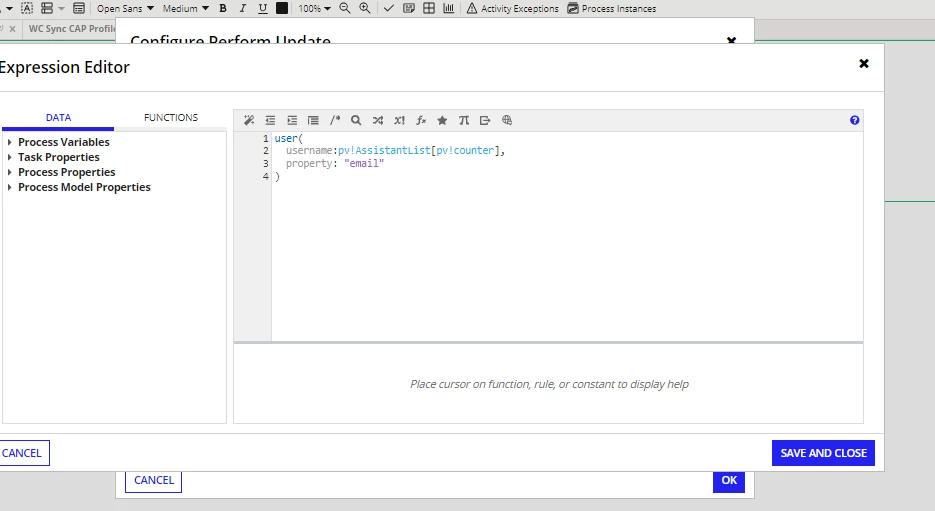Click OK in Configure Perform Update dialog
Image resolution: width=935 pixels, height=511 pixels.
(729, 480)
